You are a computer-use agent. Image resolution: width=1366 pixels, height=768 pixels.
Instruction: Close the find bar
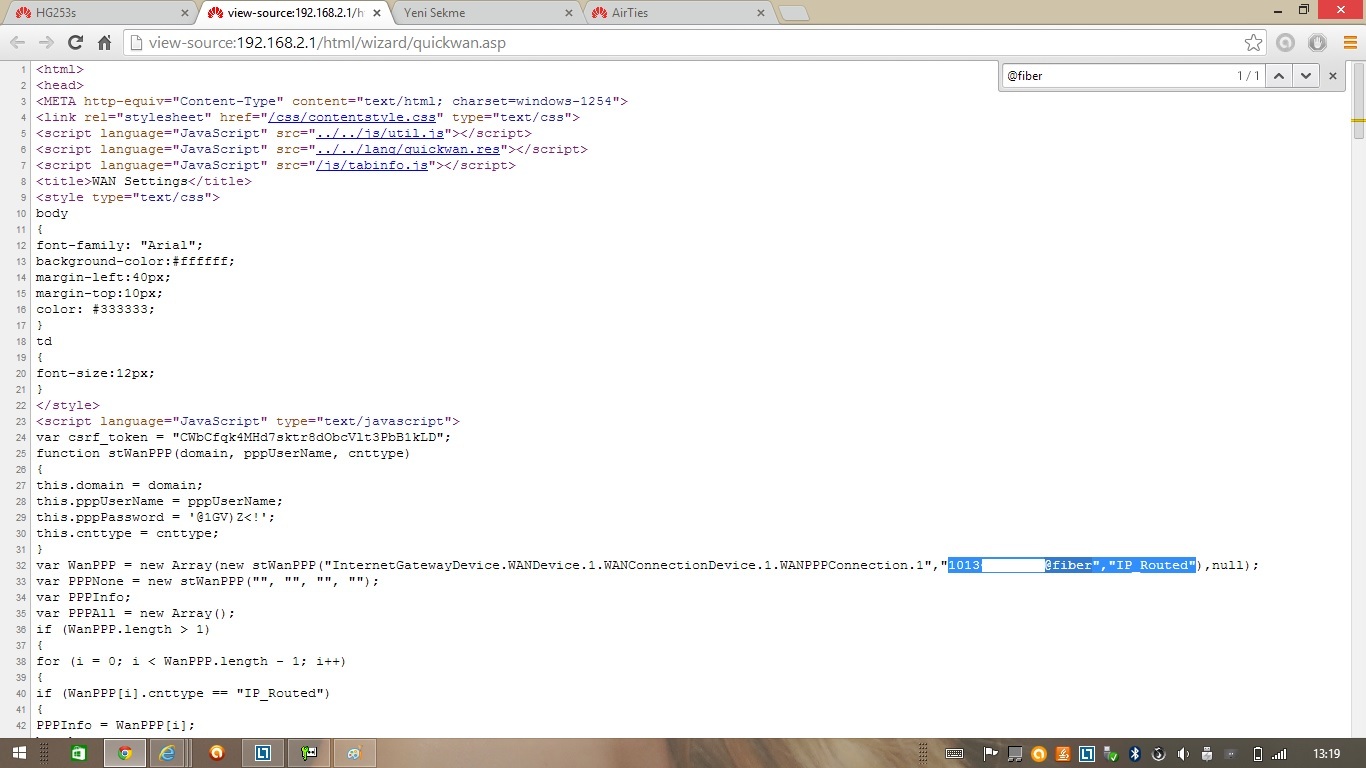(x=1332, y=76)
